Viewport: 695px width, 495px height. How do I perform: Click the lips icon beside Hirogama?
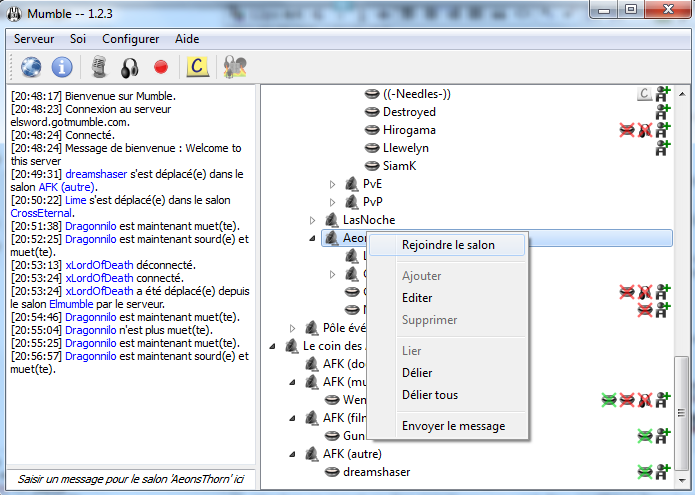click(372, 130)
